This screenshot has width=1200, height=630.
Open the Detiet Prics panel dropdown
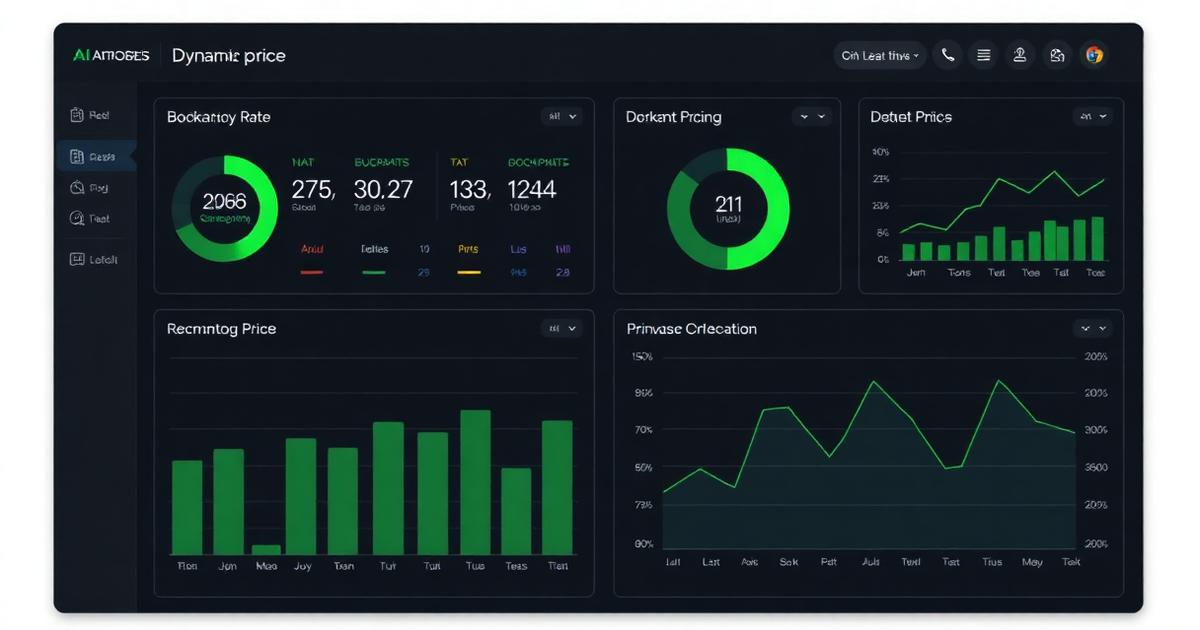[x=1092, y=116]
